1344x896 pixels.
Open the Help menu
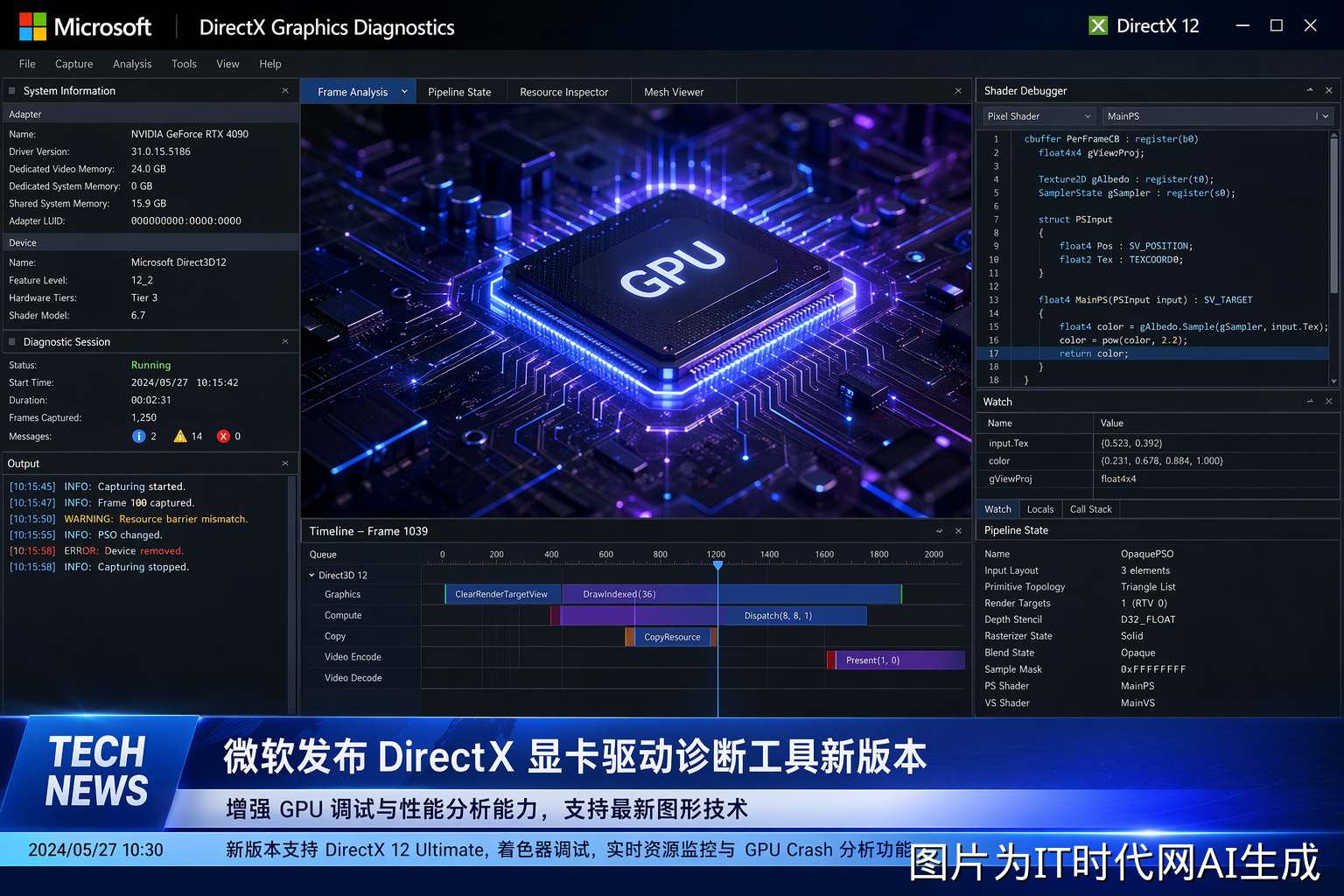(x=270, y=64)
